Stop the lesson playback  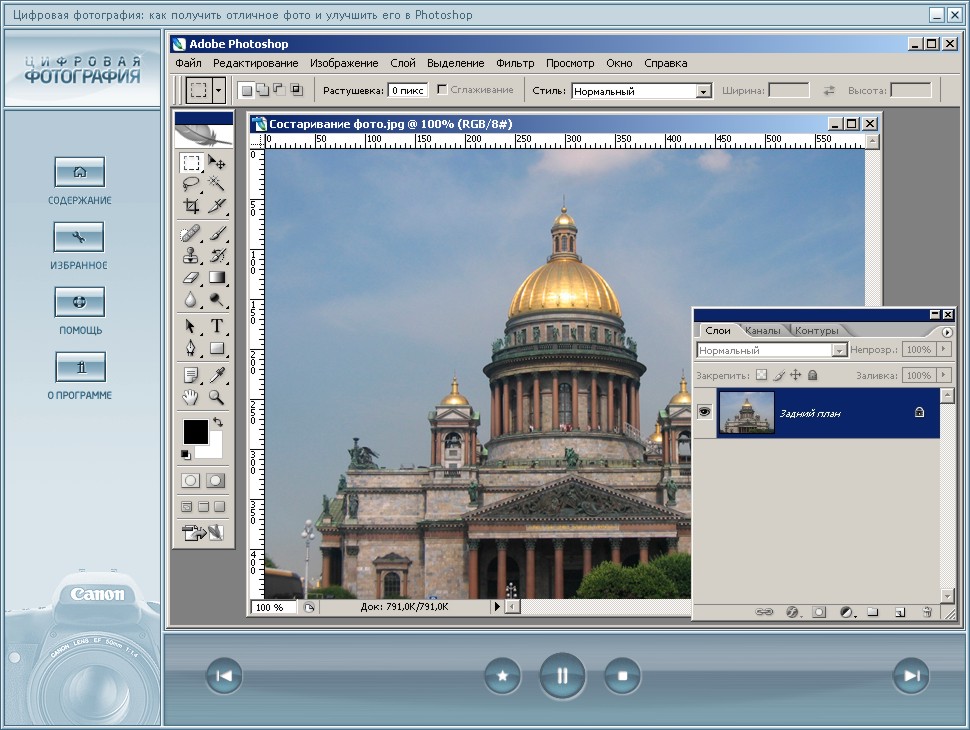pyautogui.click(x=622, y=676)
